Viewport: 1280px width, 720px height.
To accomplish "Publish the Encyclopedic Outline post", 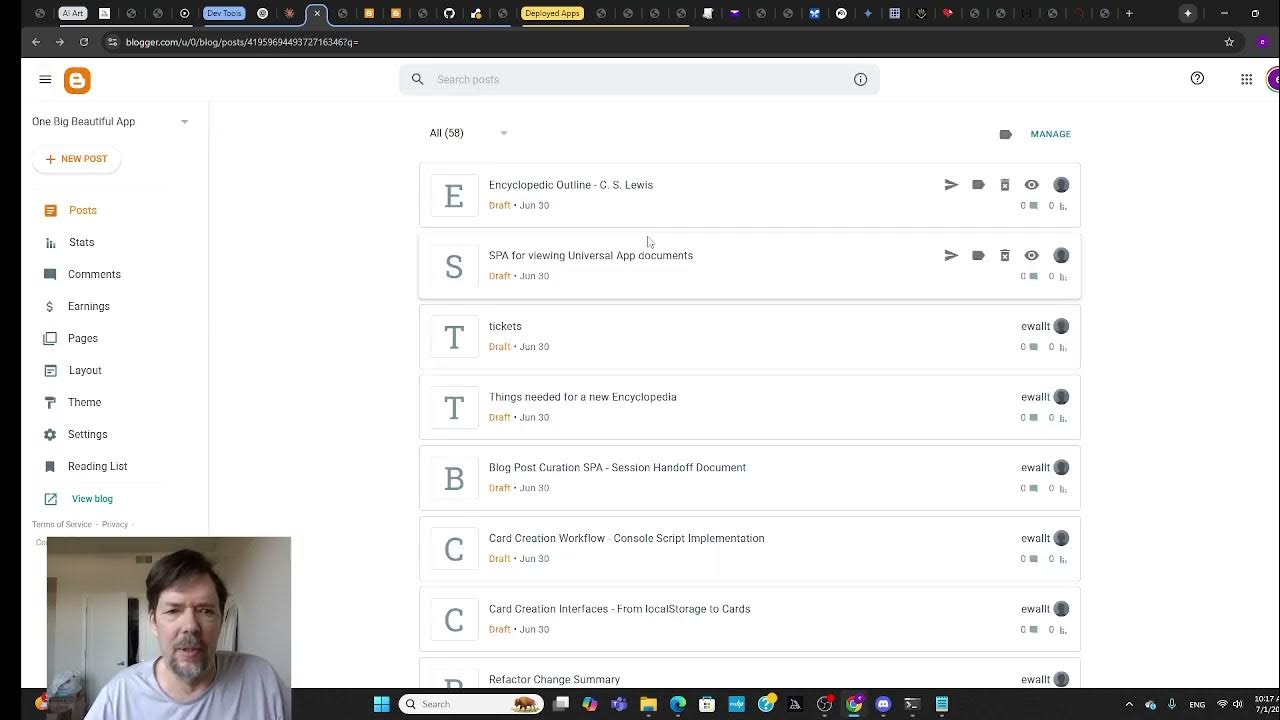I will pos(951,185).
